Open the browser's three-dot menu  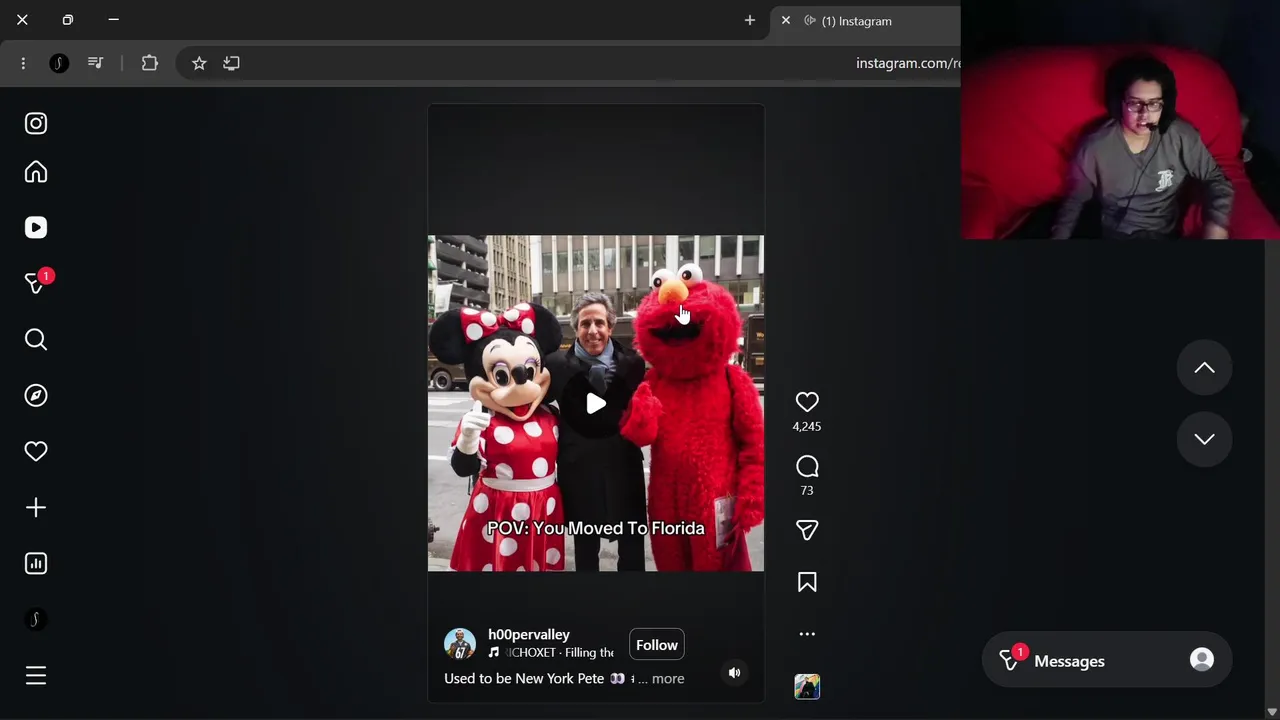[23, 63]
